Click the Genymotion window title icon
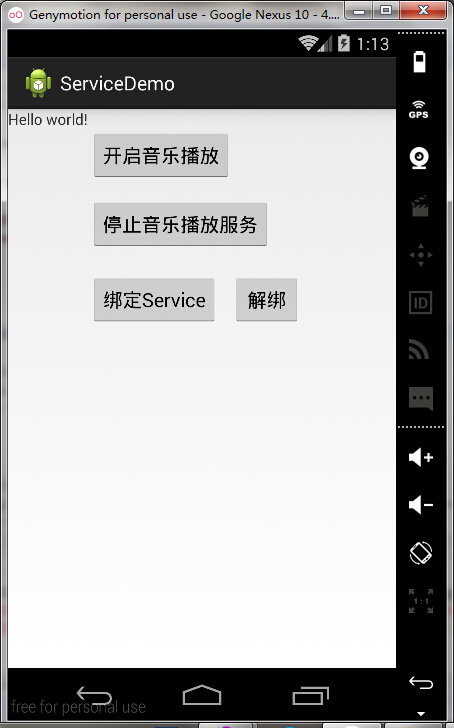454x728 pixels. pyautogui.click(x=16, y=15)
